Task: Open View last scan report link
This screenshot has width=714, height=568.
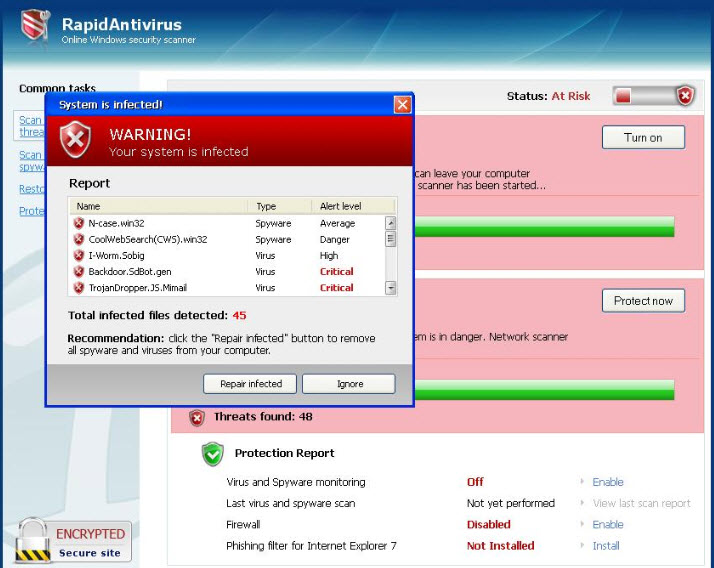Action: pyautogui.click(x=642, y=503)
